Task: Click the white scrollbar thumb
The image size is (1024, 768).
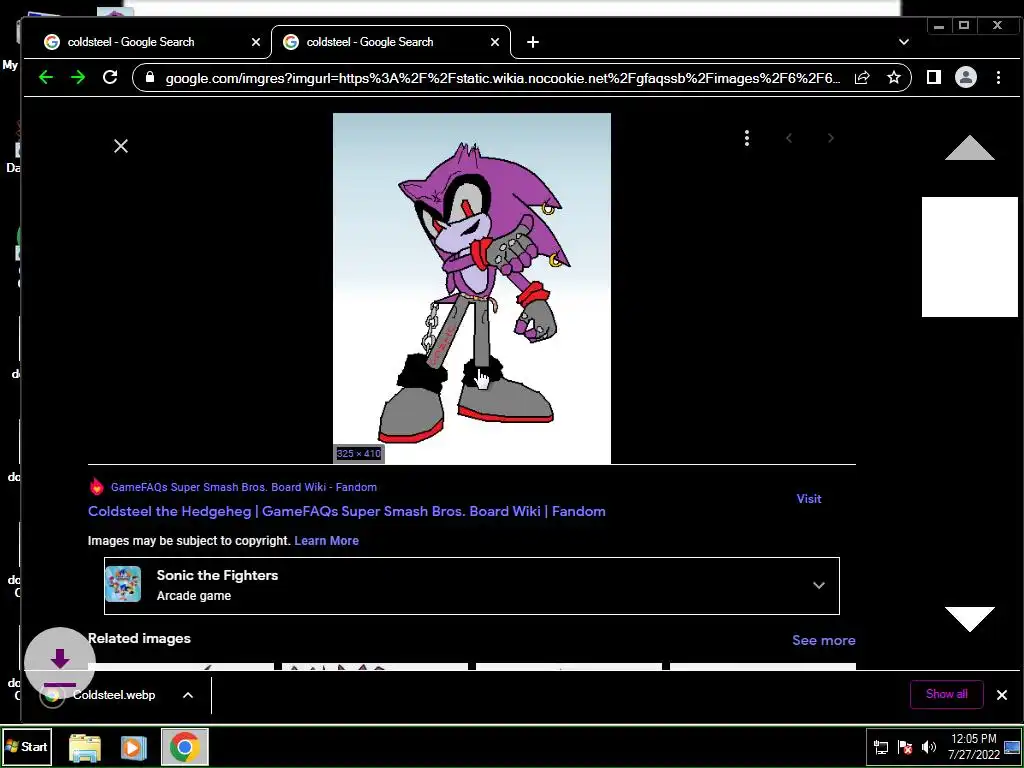Action: pyautogui.click(x=969, y=257)
